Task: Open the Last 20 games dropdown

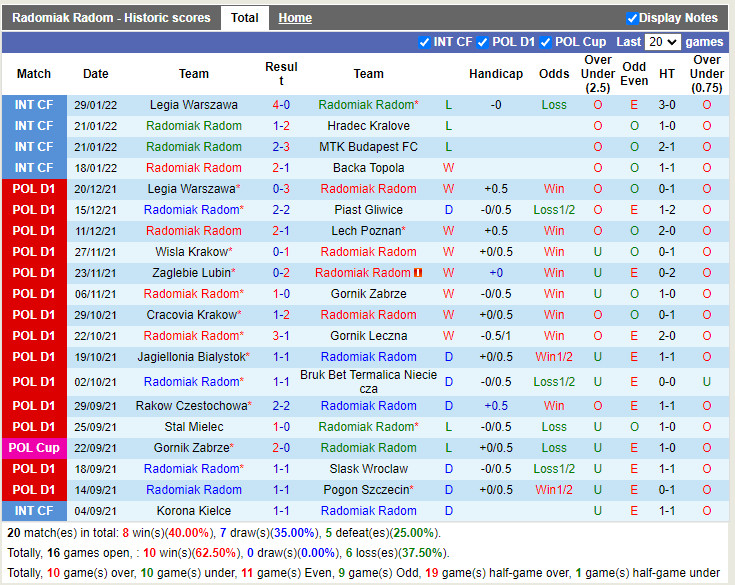Action: pos(662,42)
